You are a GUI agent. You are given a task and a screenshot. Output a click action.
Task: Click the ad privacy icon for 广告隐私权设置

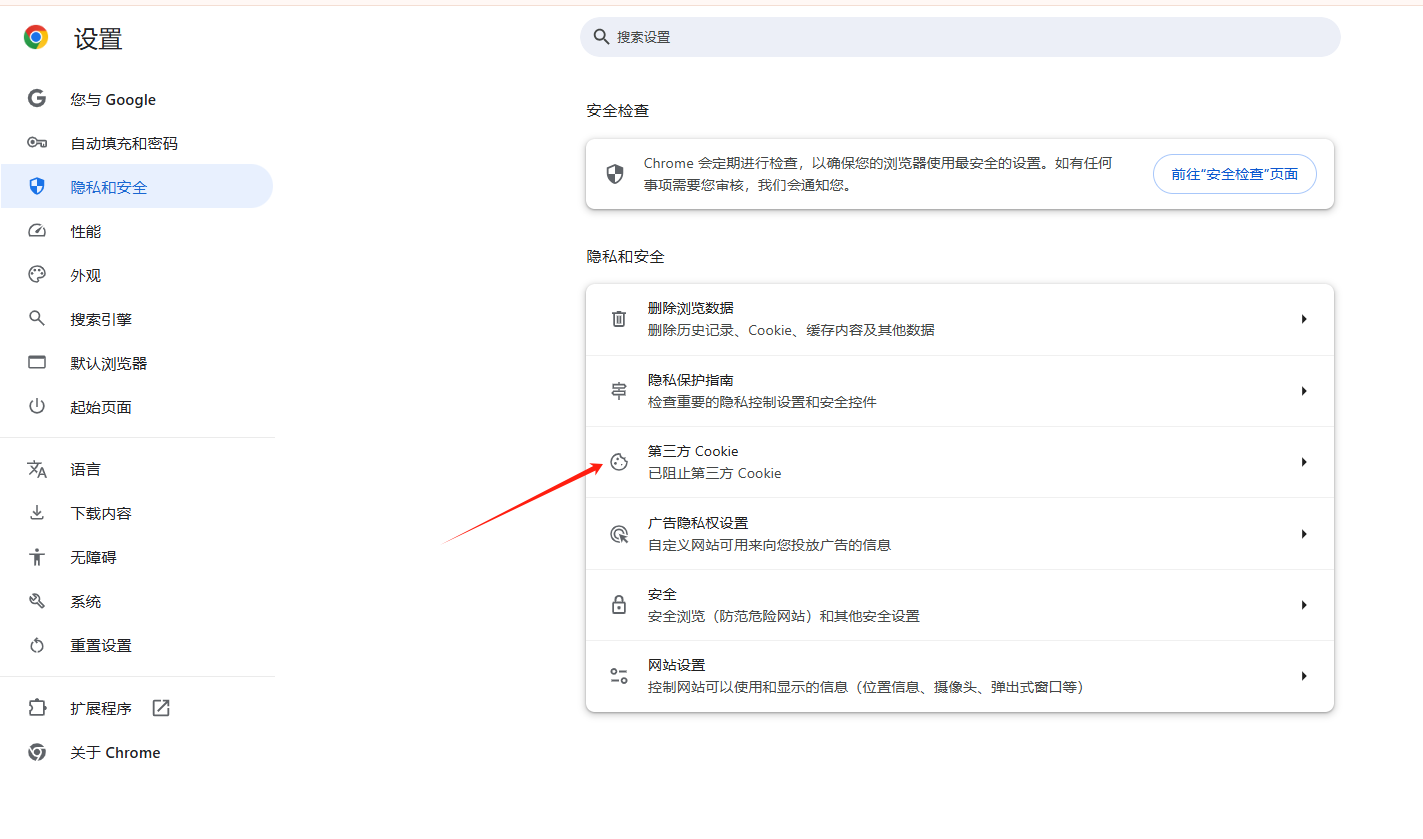point(619,534)
